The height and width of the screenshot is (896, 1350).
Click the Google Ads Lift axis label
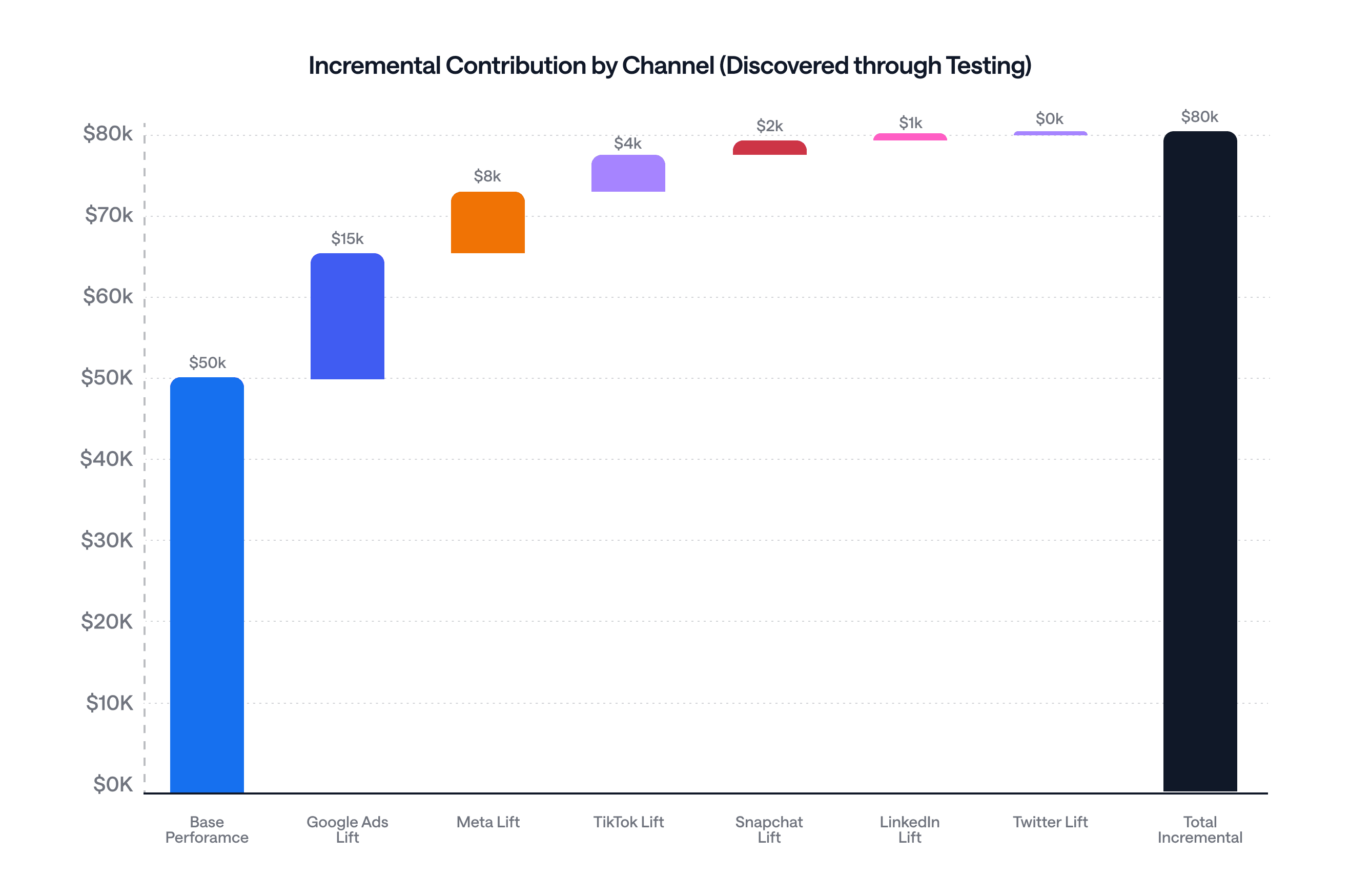[347, 829]
